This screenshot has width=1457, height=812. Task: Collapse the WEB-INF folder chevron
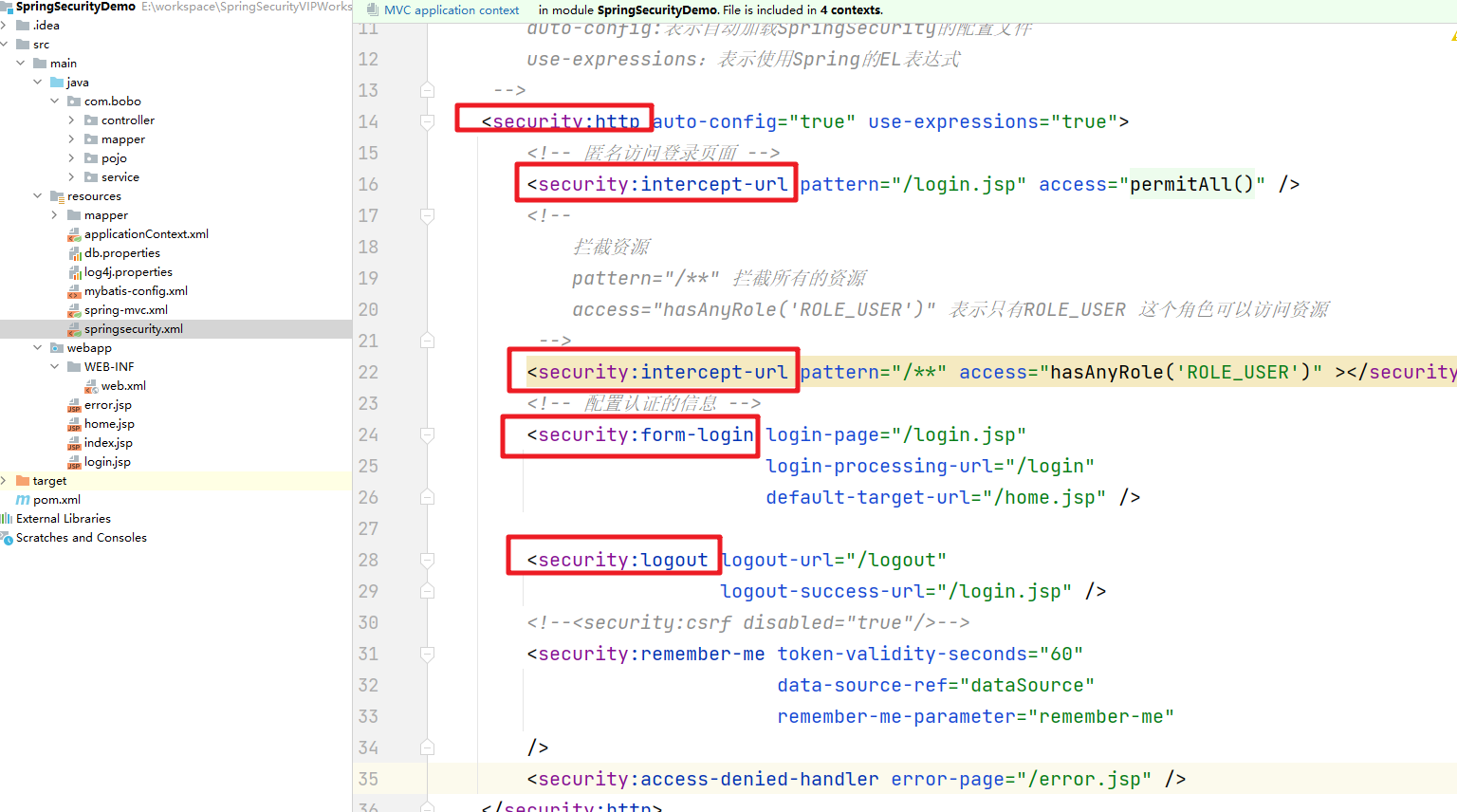[54, 367]
